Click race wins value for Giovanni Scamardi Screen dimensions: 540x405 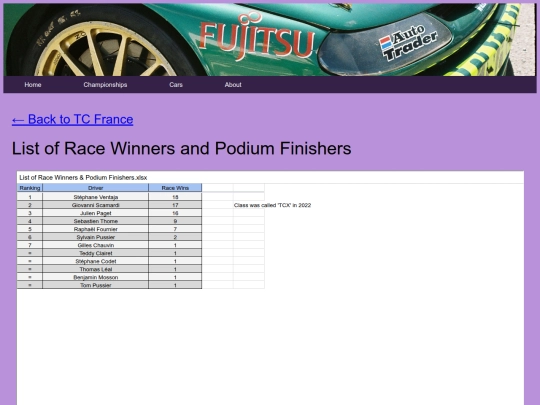(x=175, y=205)
